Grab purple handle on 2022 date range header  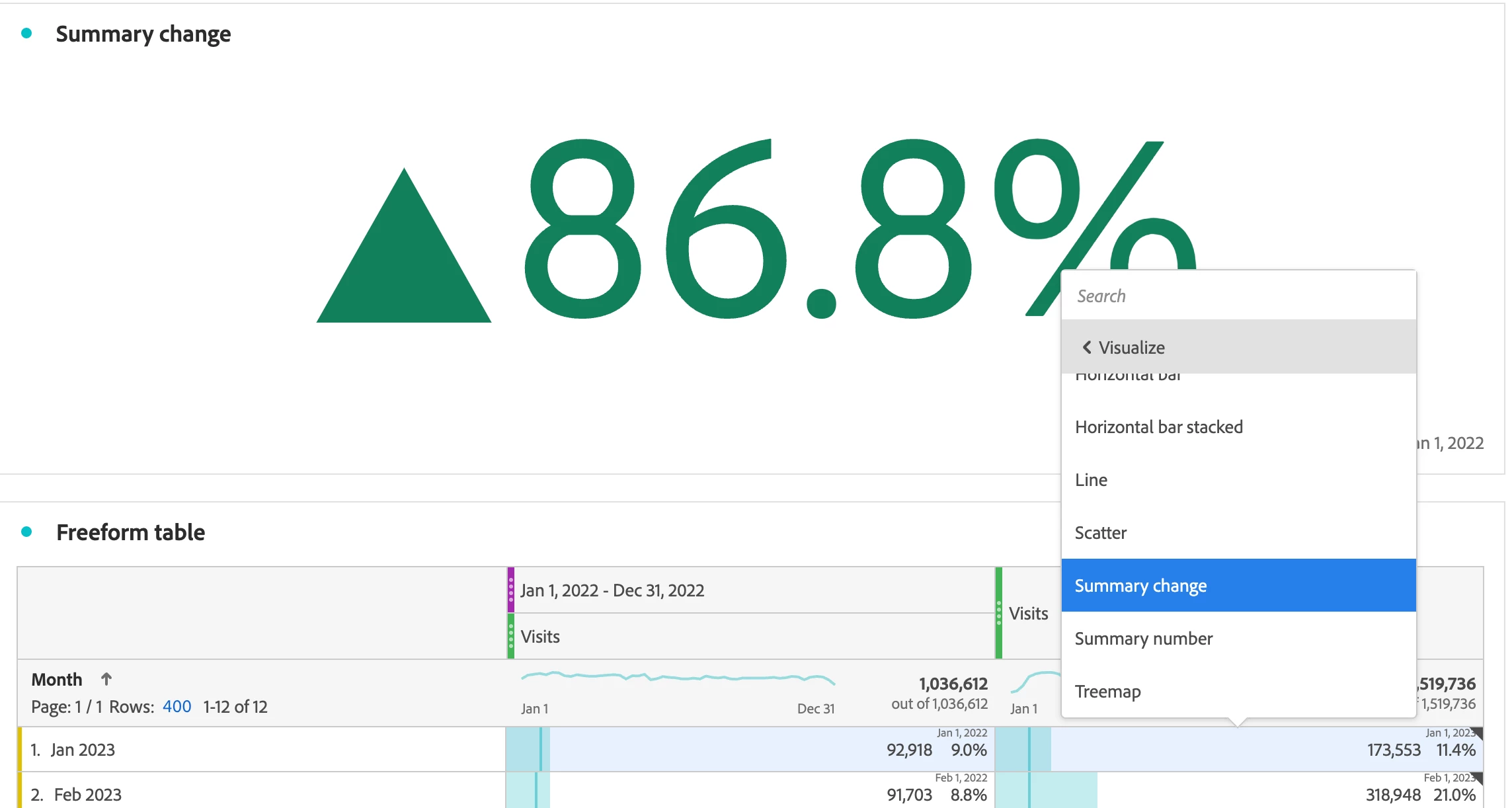tap(510, 590)
